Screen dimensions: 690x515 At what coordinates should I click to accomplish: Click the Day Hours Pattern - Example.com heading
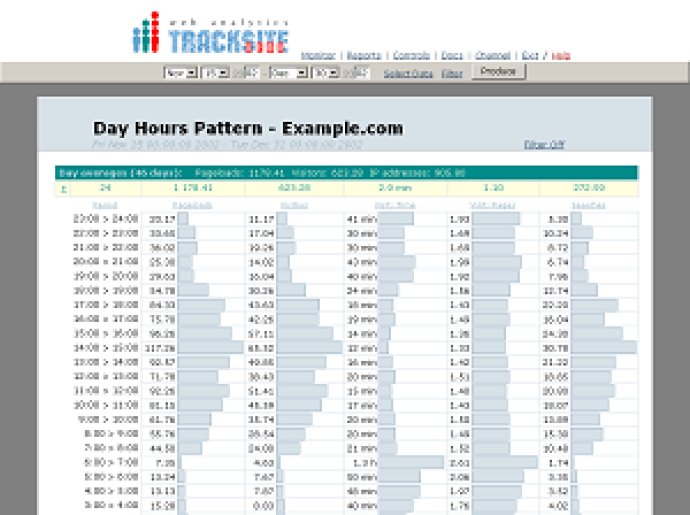pos(248,128)
